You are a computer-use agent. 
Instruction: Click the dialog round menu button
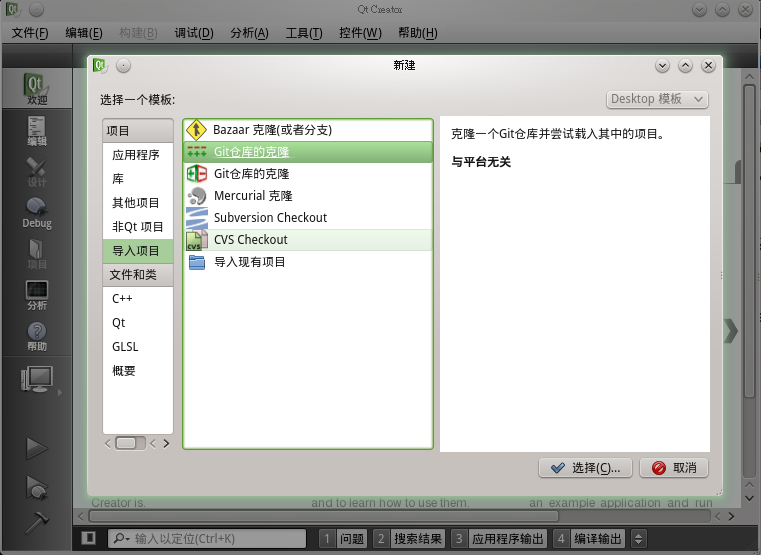click(x=123, y=65)
